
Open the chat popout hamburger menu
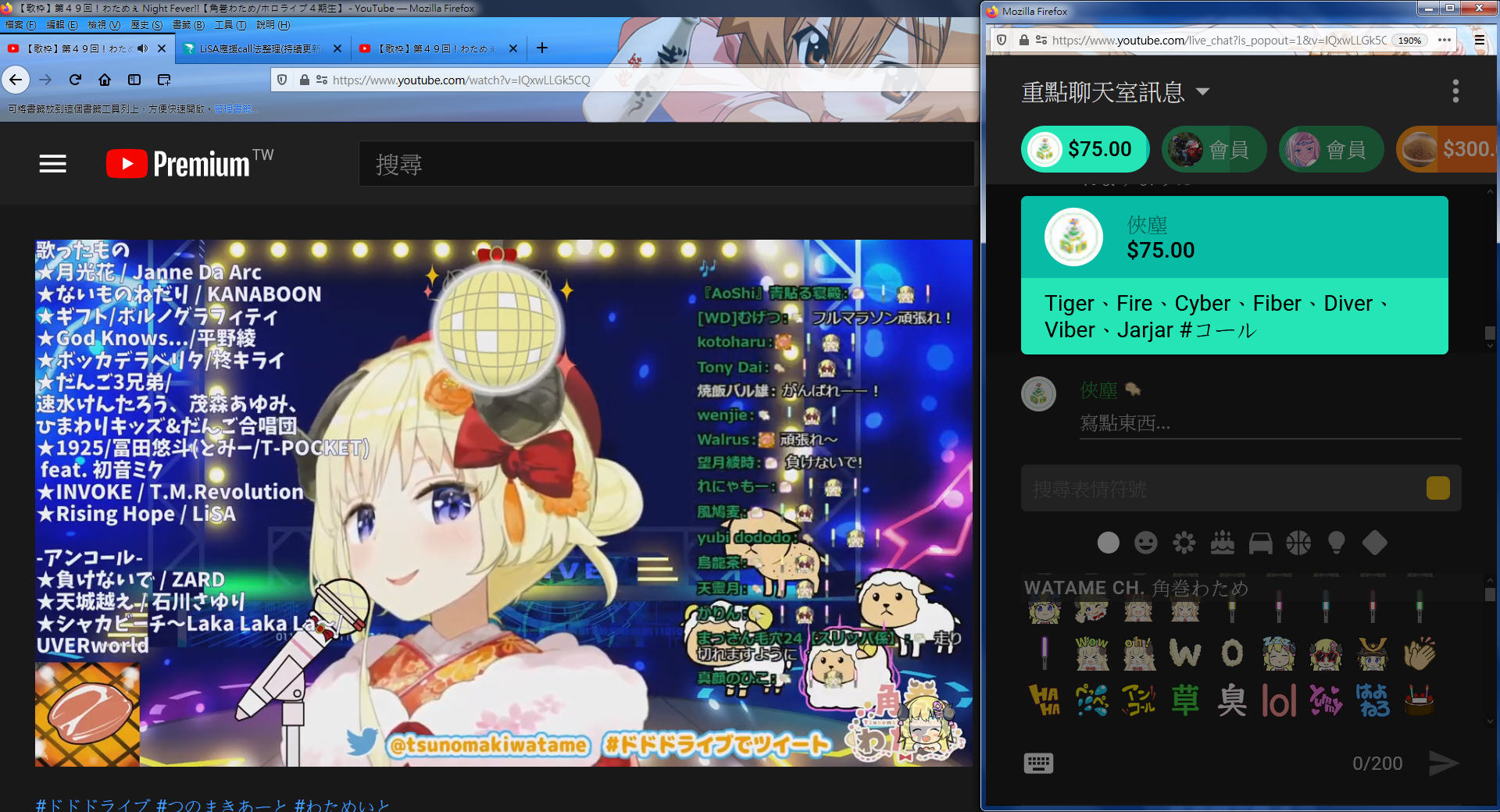point(1479,40)
